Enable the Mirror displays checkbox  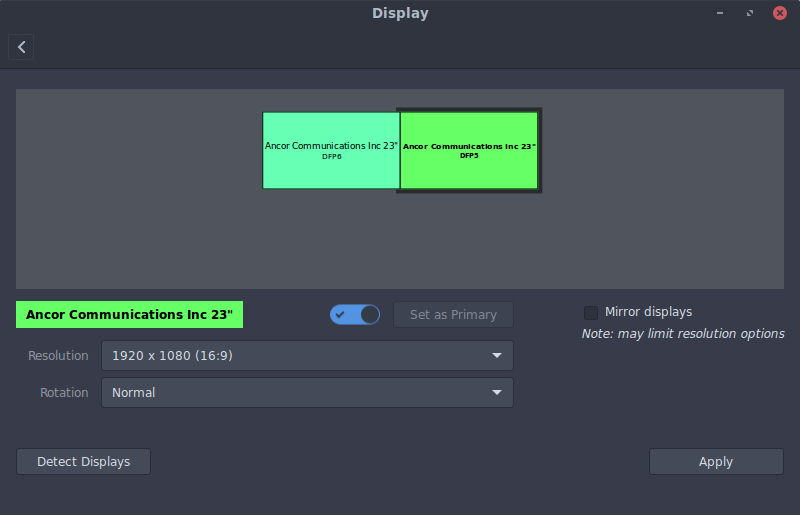pyautogui.click(x=591, y=312)
